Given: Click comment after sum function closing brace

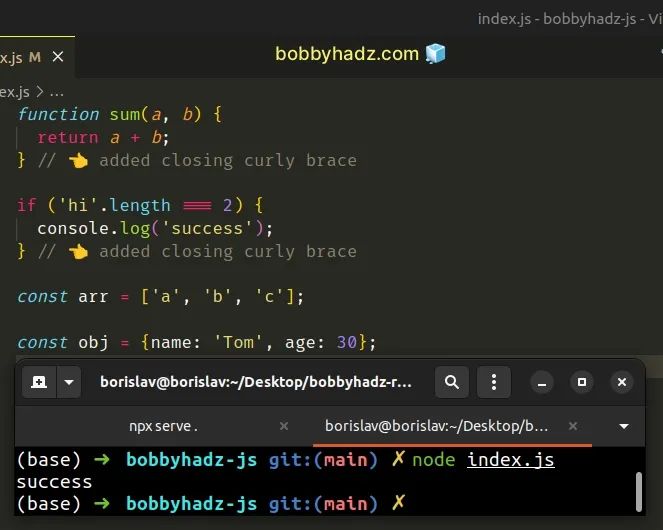Looking at the screenshot, I should pos(197,161).
